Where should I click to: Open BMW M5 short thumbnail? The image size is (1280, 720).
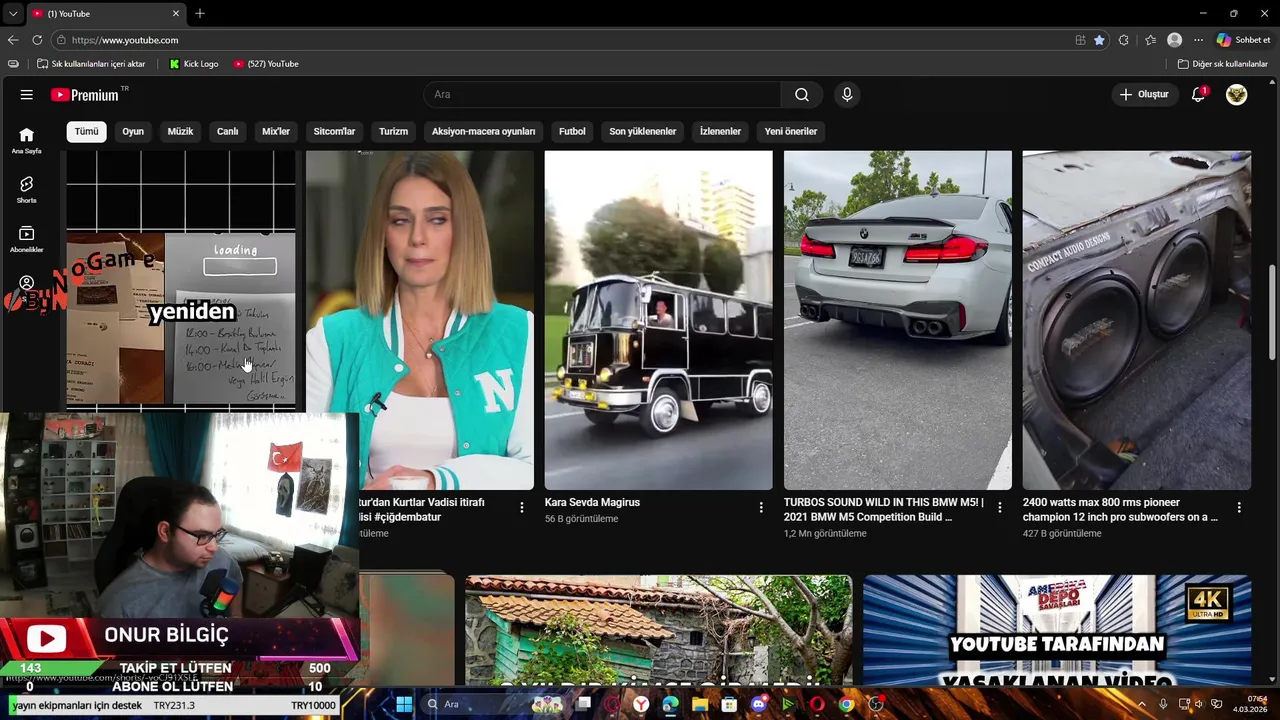897,320
